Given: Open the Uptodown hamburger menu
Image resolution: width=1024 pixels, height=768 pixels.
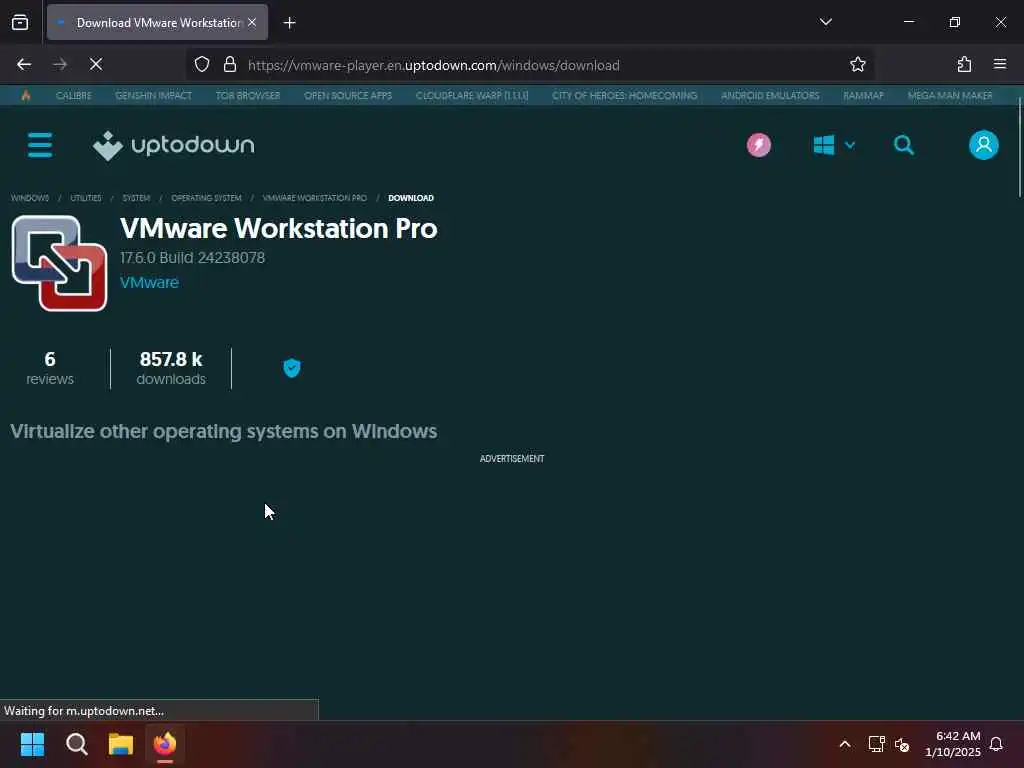Looking at the screenshot, I should (x=40, y=145).
